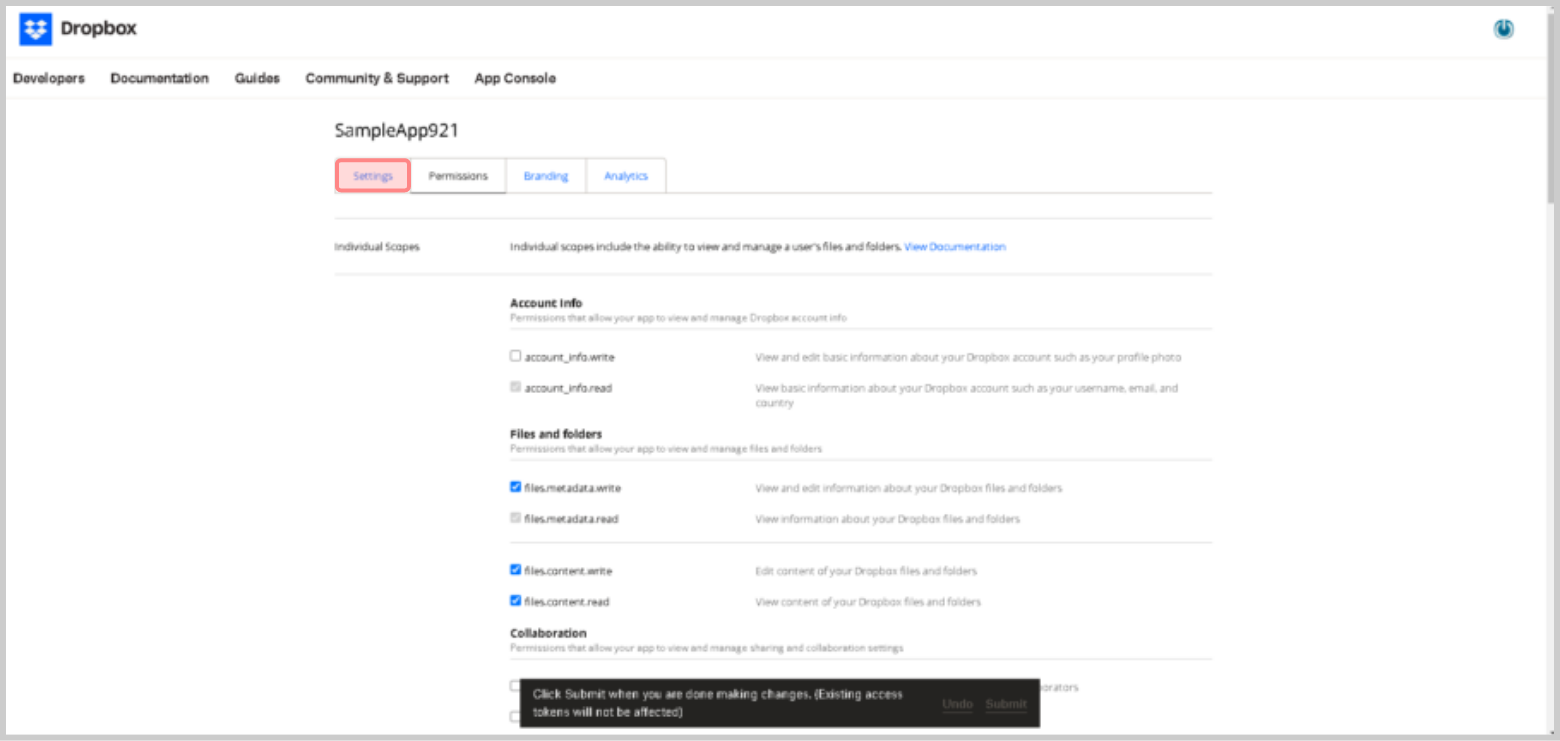Disable the files.content.read checkbox

point(516,601)
